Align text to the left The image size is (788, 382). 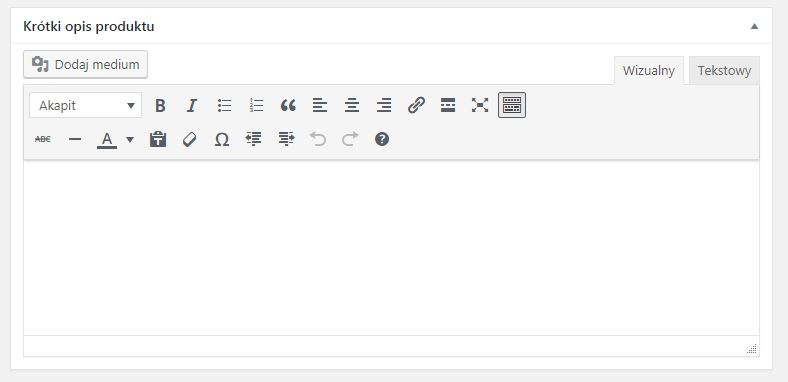point(320,105)
